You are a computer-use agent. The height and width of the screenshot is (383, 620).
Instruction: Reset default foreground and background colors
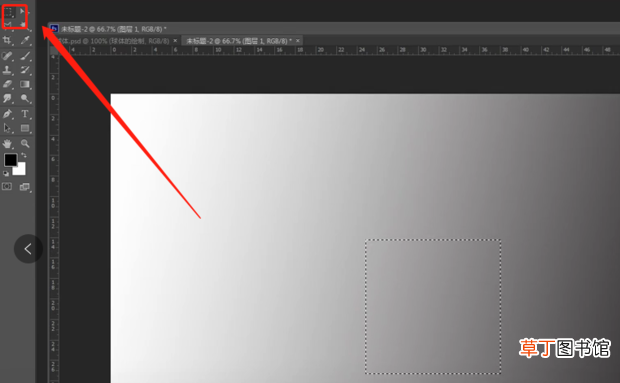pyautogui.click(x=6, y=173)
